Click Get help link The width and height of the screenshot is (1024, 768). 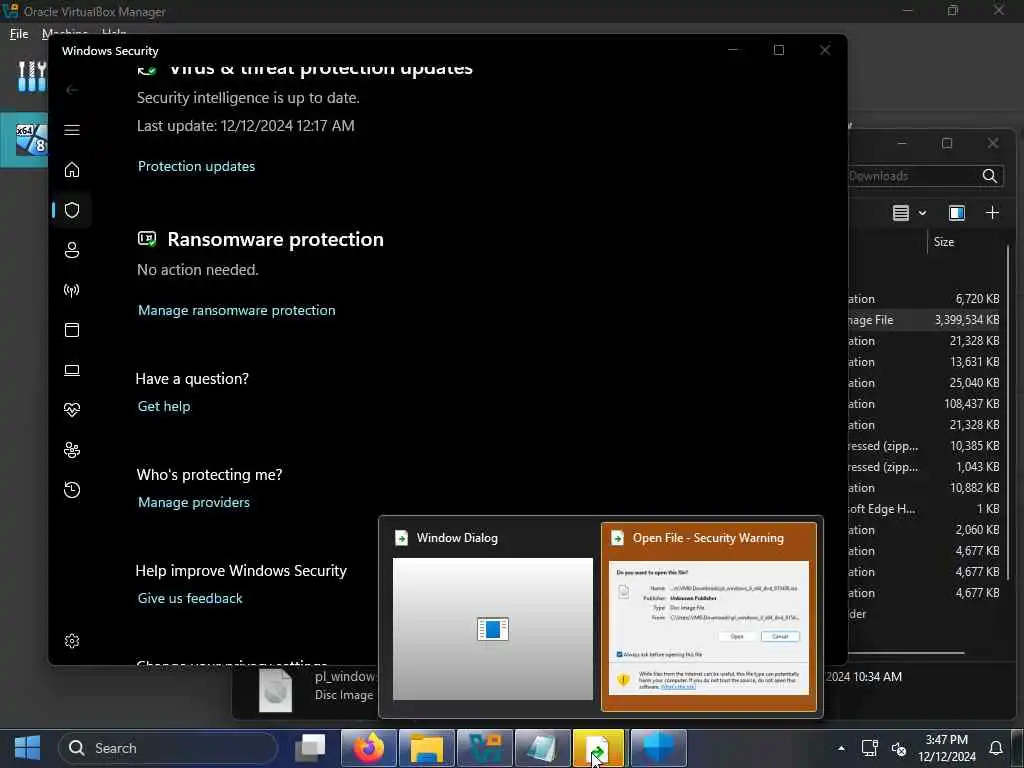[x=164, y=406]
